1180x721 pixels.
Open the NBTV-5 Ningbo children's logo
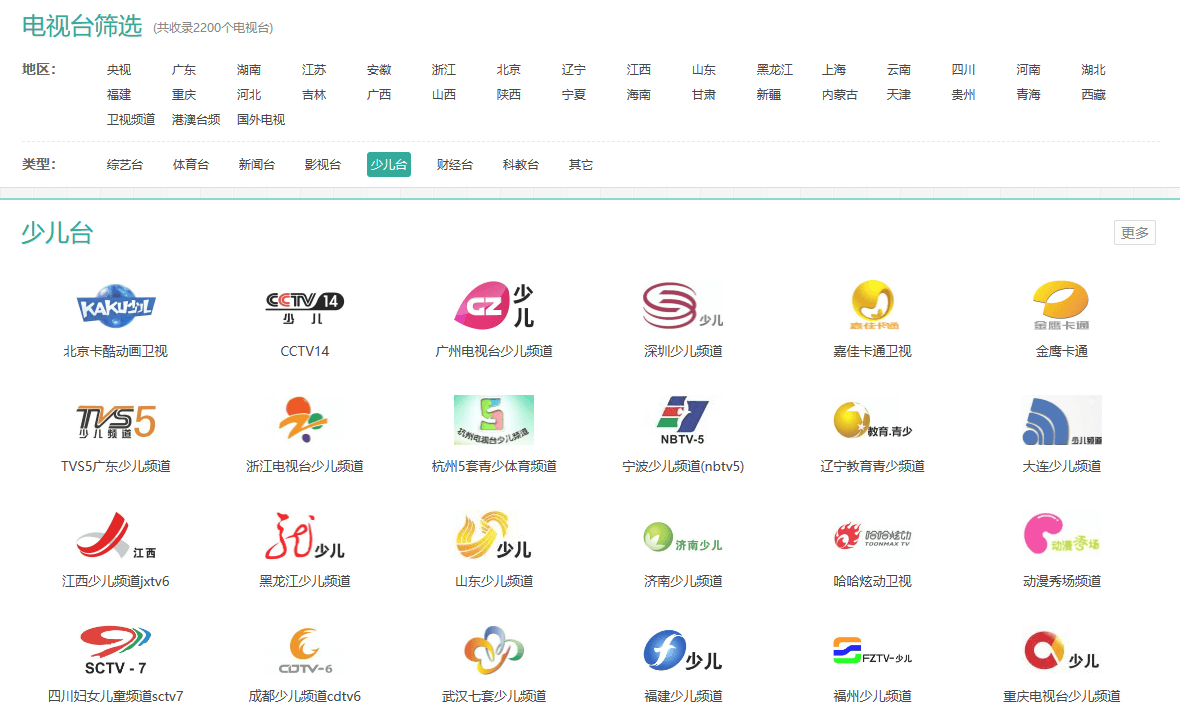tap(683, 421)
